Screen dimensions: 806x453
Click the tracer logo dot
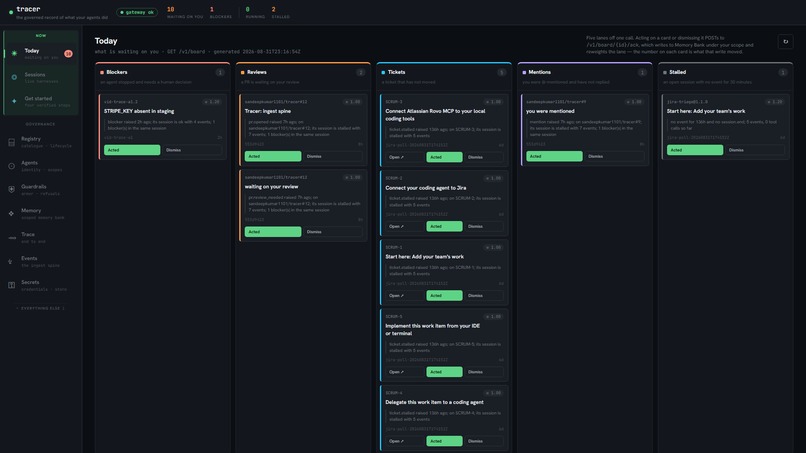coord(11,12)
